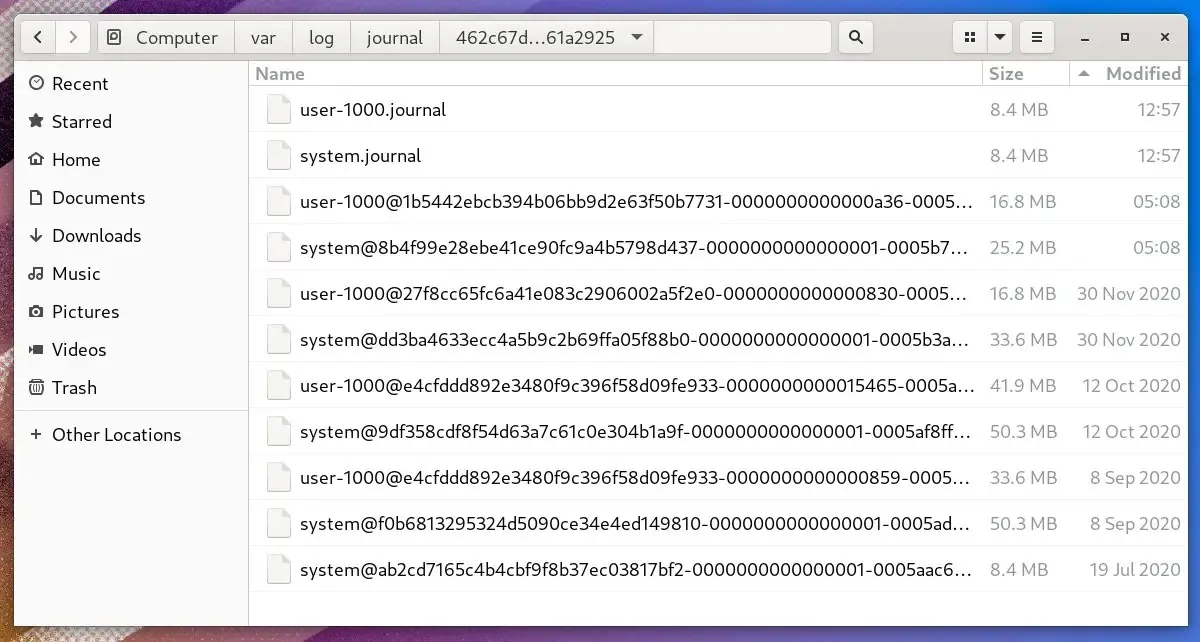1200x642 pixels.
Task: Switch to grid view icon
Action: coord(969,38)
